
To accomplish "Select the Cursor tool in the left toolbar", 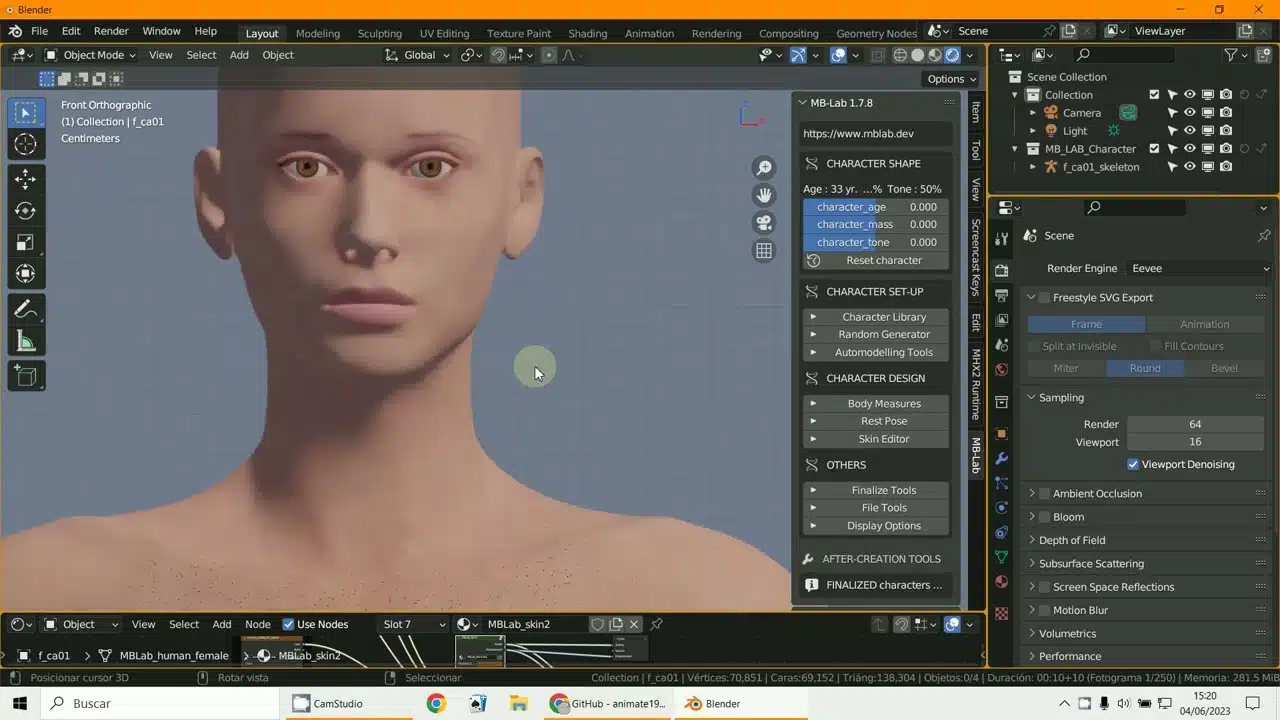I will click(26, 144).
